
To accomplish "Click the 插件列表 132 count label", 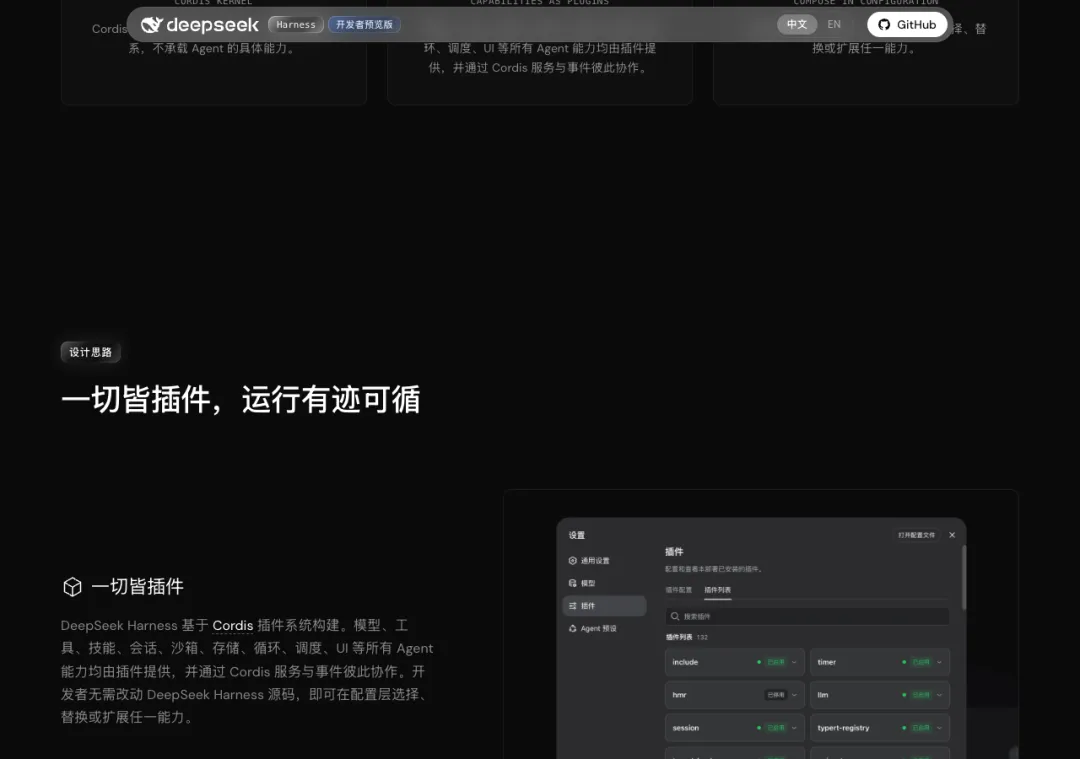I will [x=687, y=638].
